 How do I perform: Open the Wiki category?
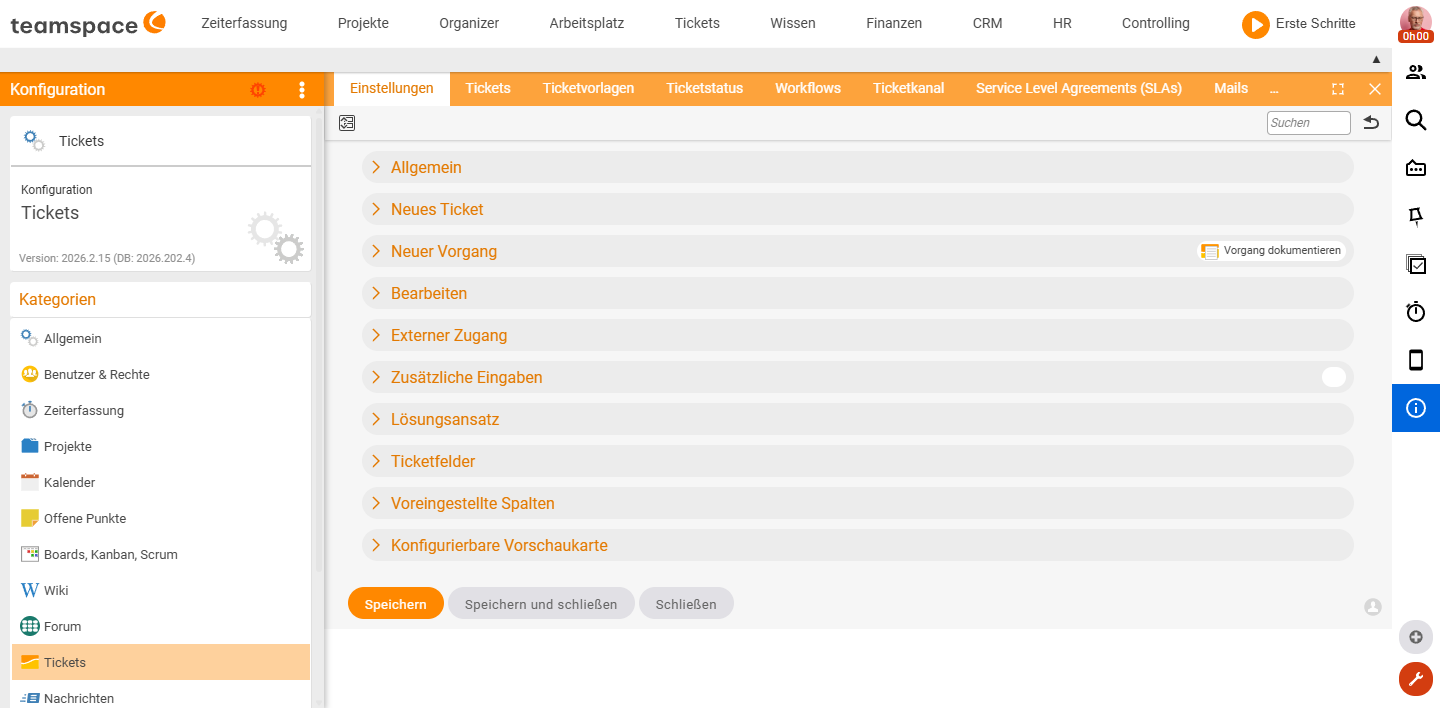click(160, 591)
